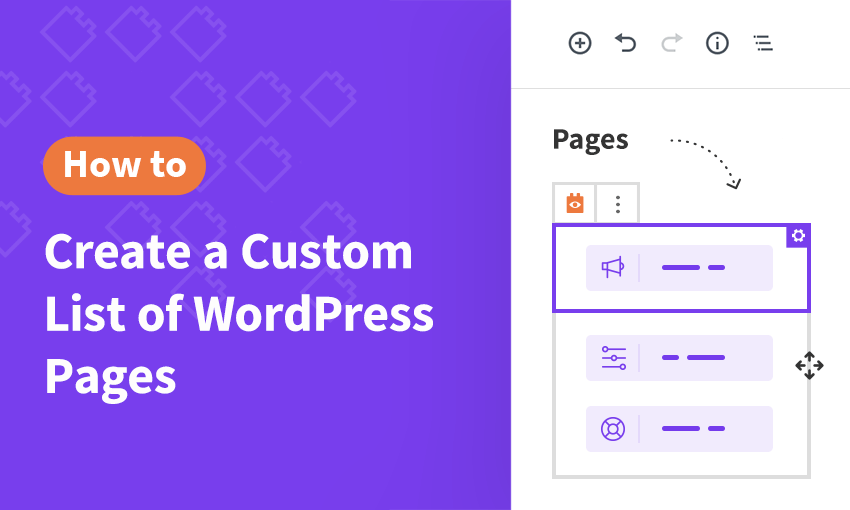Image resolution: width=850 pixels, height=510 pixels.
Task: Click the orange "How to" badge
Action: [124, 165]
